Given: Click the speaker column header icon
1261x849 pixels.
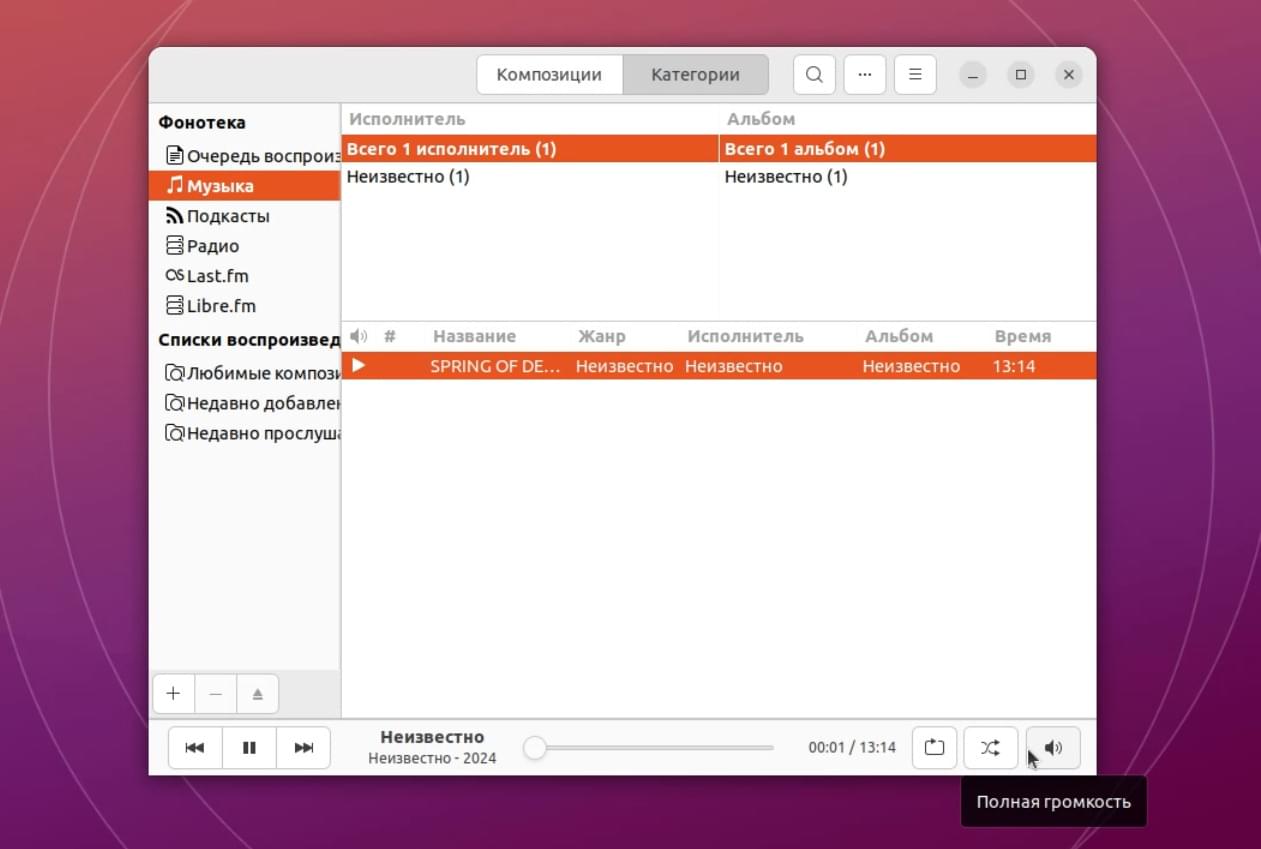Looking at the screenshot, I should point(359,337).
